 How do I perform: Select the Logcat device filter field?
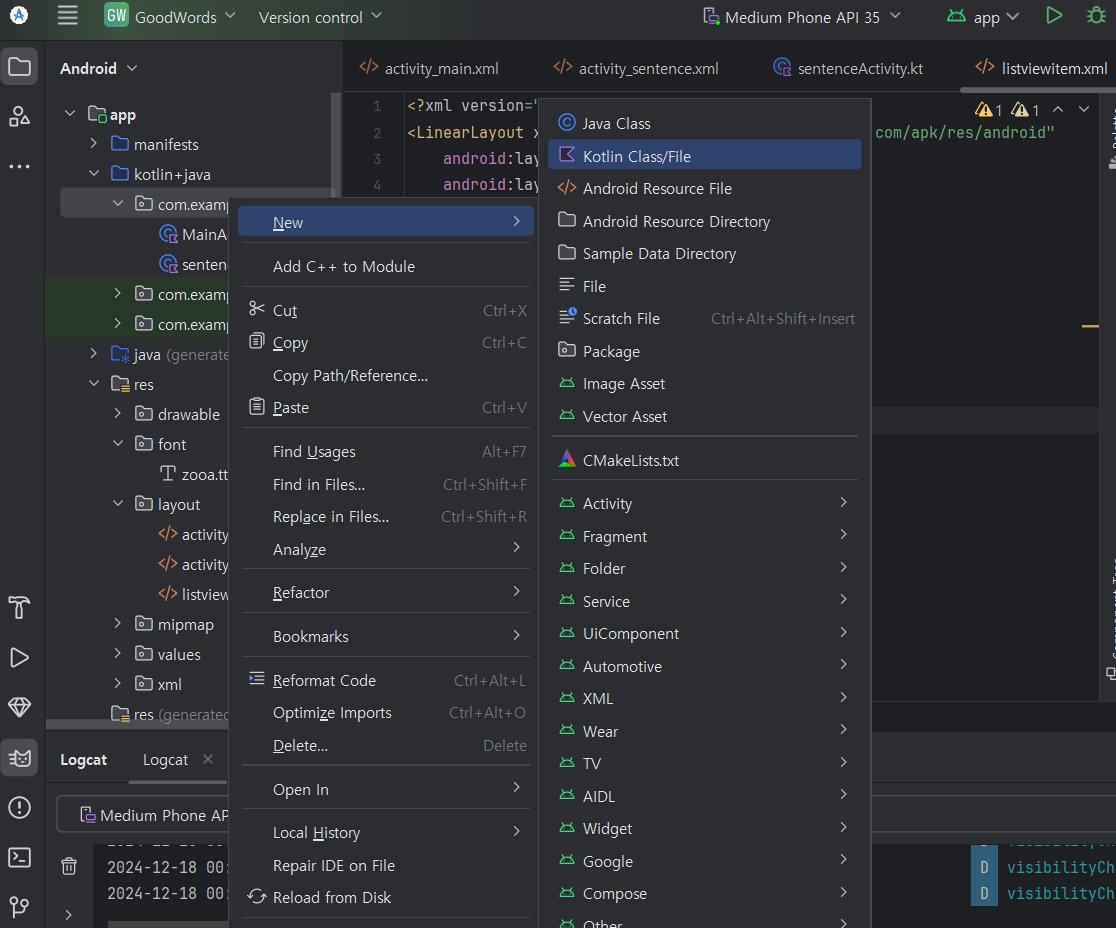(142, 815)
